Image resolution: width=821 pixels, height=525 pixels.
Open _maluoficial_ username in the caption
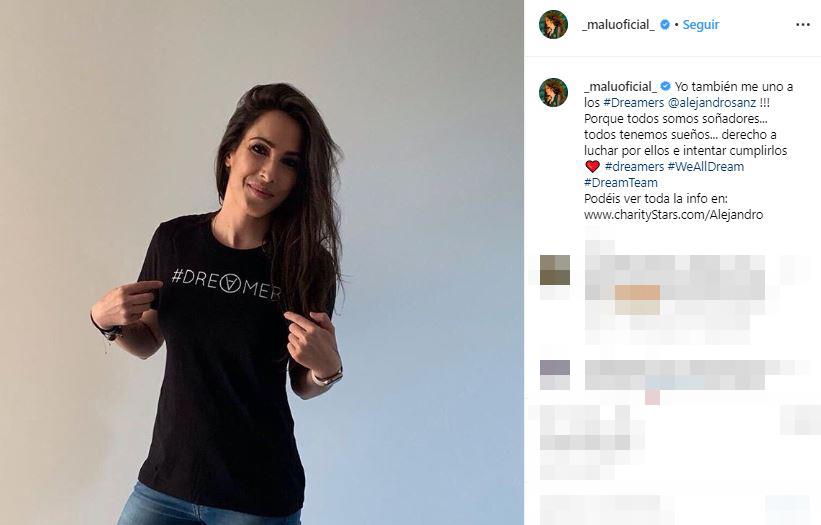[x=620, y=86]
